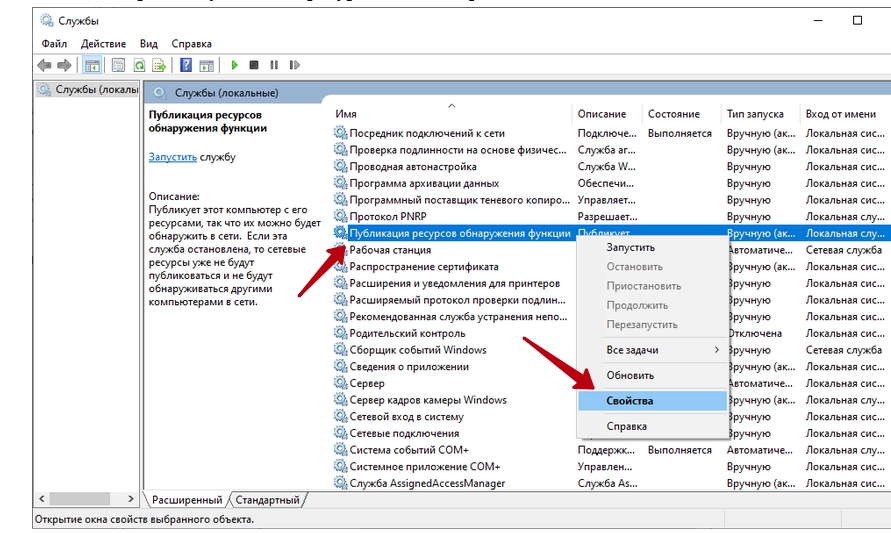
Task: Switch to the 'Стандартный' tab at the bottom
Action: pos(268,500)
